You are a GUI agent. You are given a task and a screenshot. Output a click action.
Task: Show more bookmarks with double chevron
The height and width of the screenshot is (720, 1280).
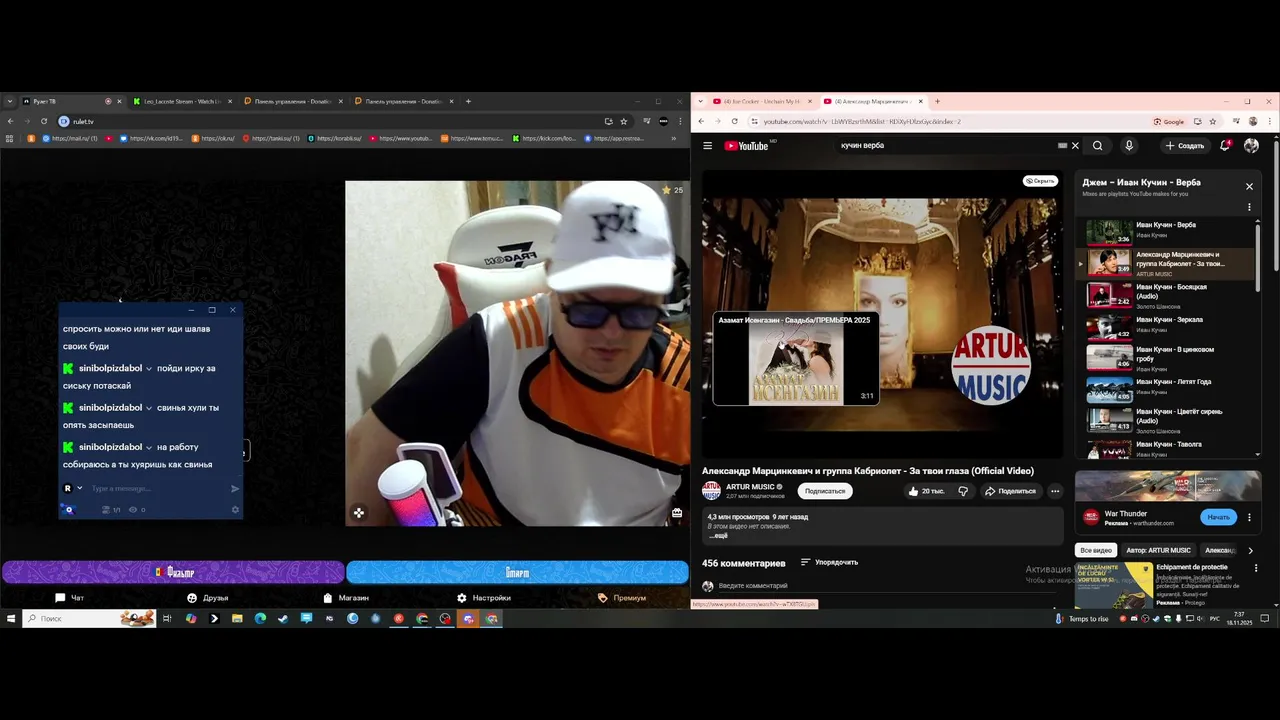[x=673, y=138]
